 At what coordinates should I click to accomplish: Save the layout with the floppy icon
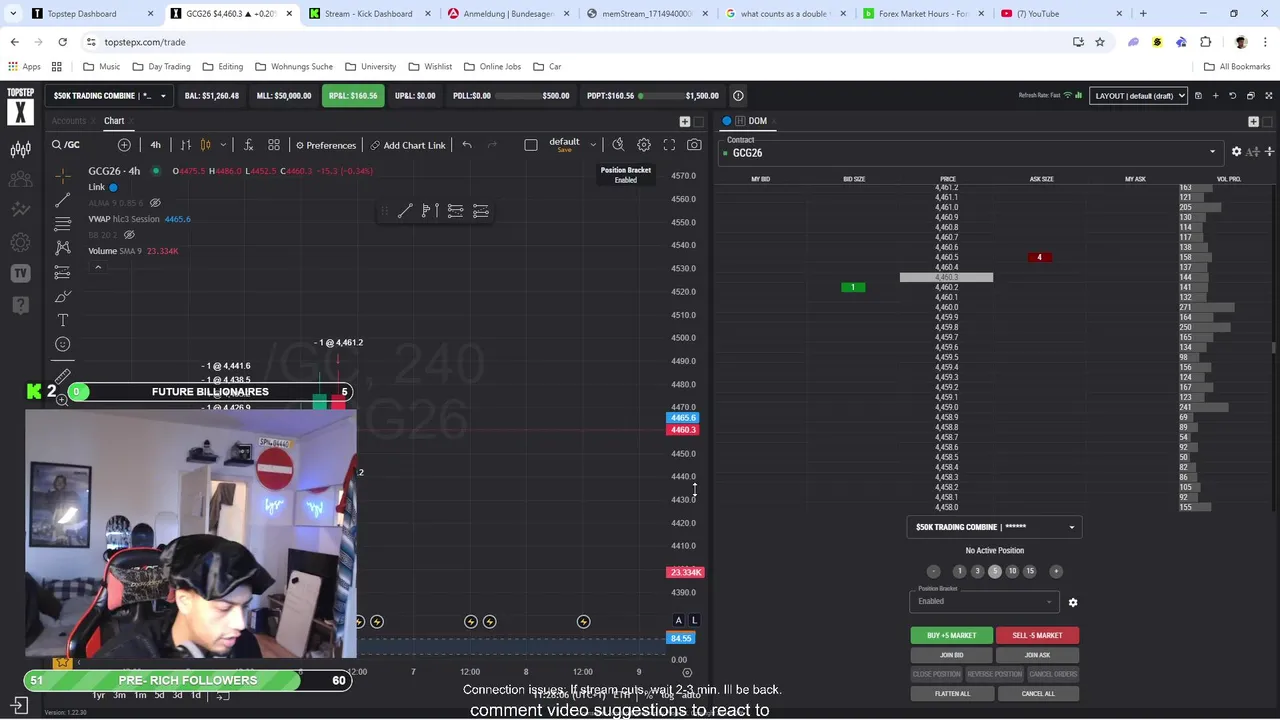click(x=1198, y=96)
